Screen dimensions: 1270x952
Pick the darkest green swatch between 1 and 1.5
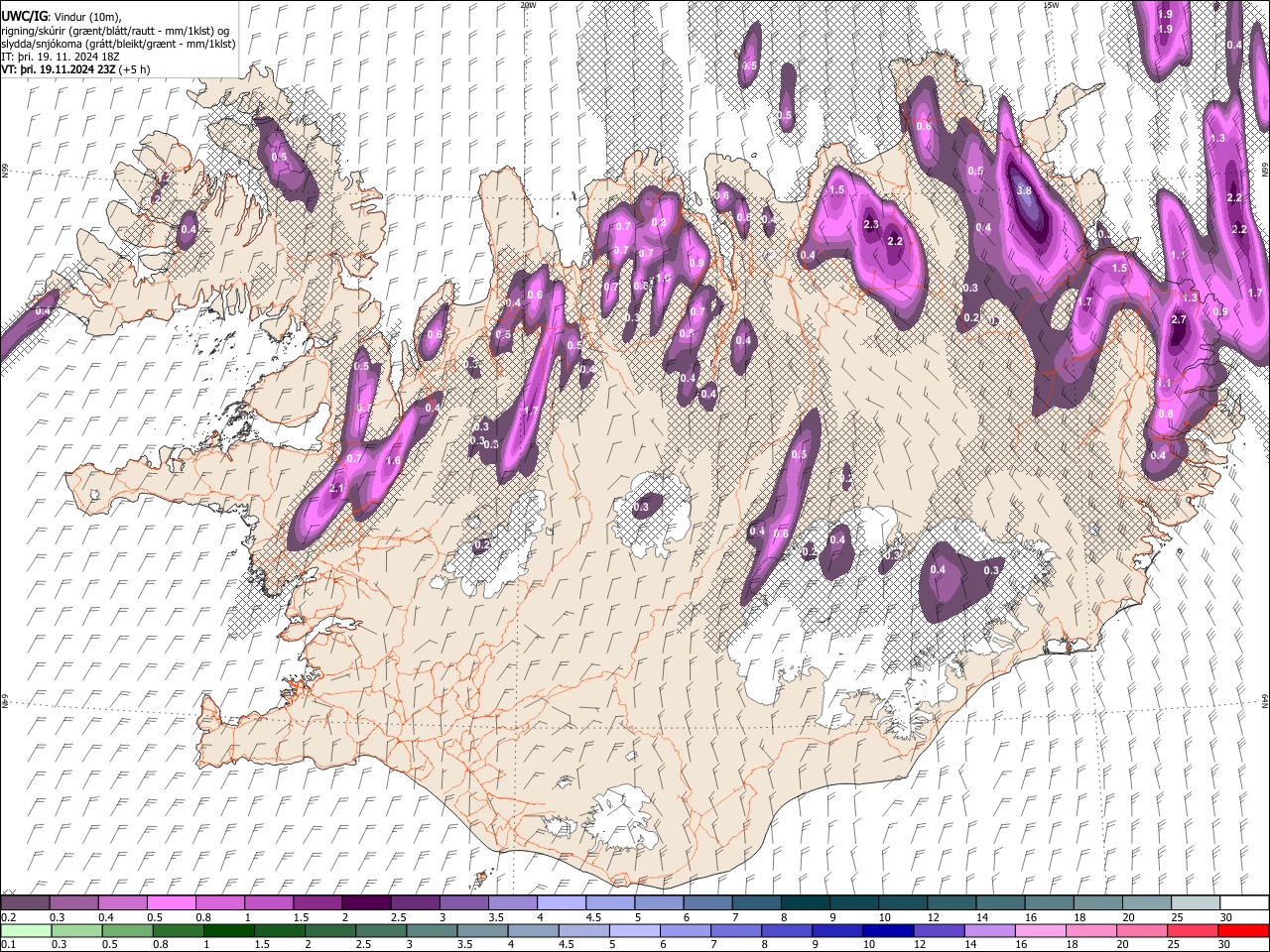(x=229, y=930)
